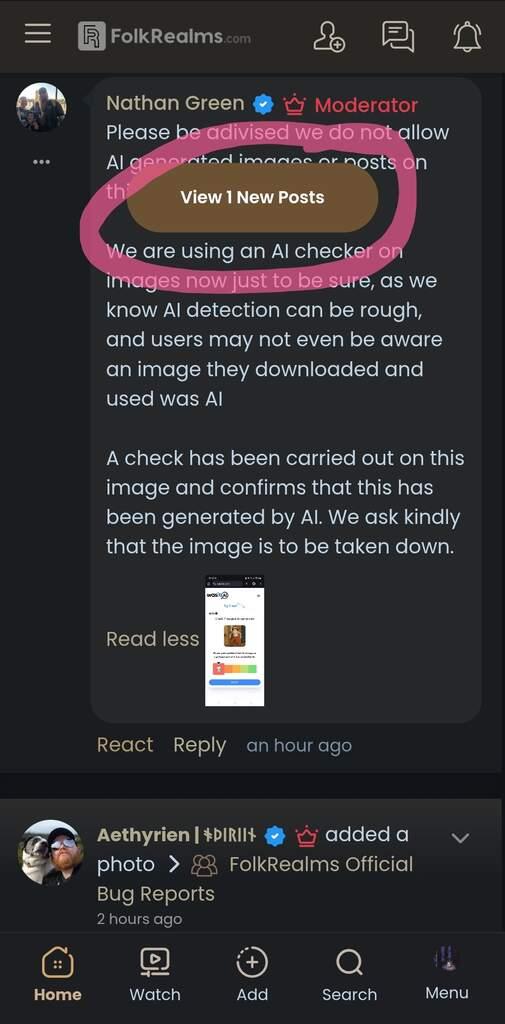Open the AI checker screenshot thumbnail
This screenshot has width=505, height=1024.
[235, 641]
